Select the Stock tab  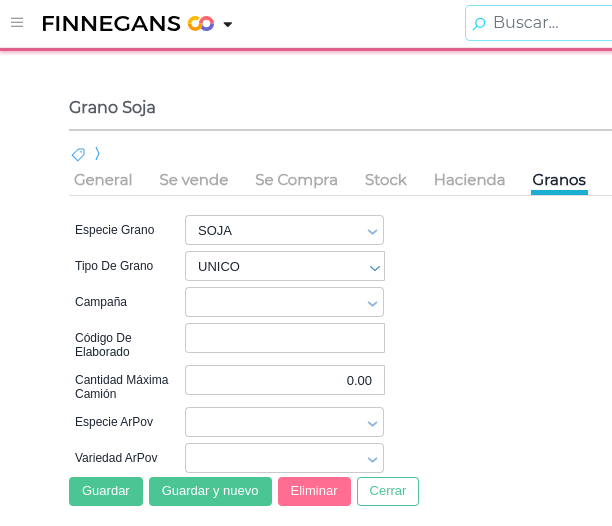pyautogui.click(x=386, y=180)
